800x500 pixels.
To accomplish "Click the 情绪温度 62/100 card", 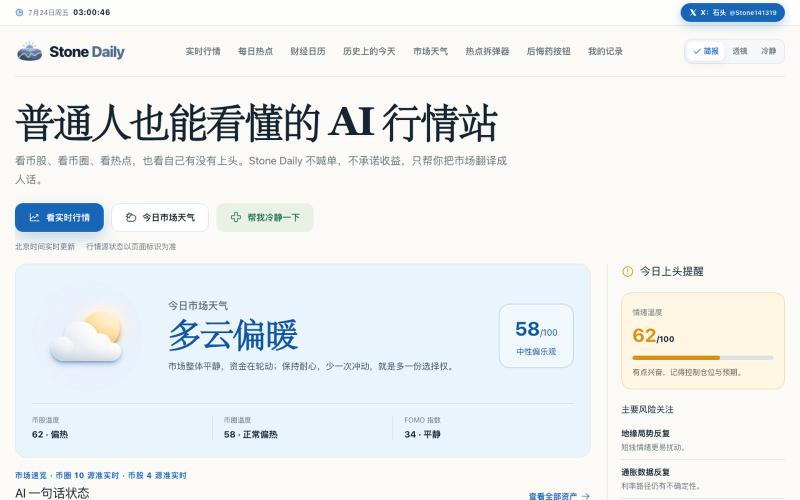I will [703, 341].
